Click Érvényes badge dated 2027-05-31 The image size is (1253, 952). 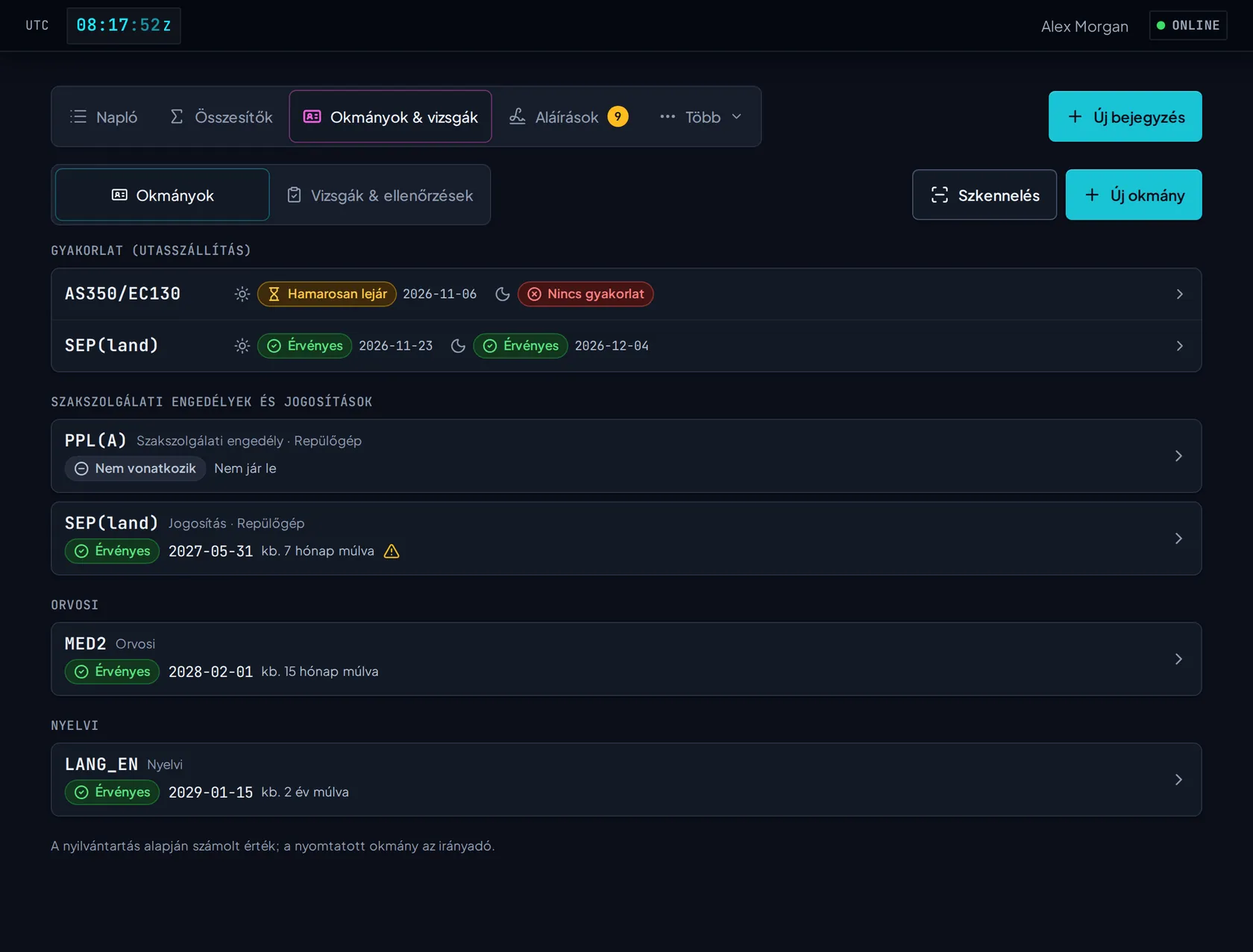112,551
